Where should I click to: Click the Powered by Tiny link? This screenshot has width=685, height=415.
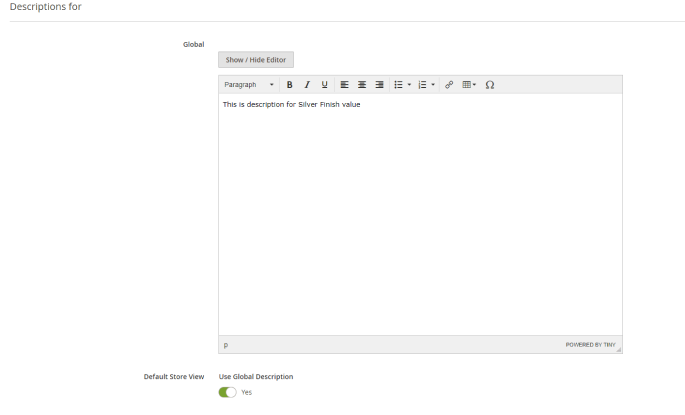pyautogui.click(x=590, y=345)
